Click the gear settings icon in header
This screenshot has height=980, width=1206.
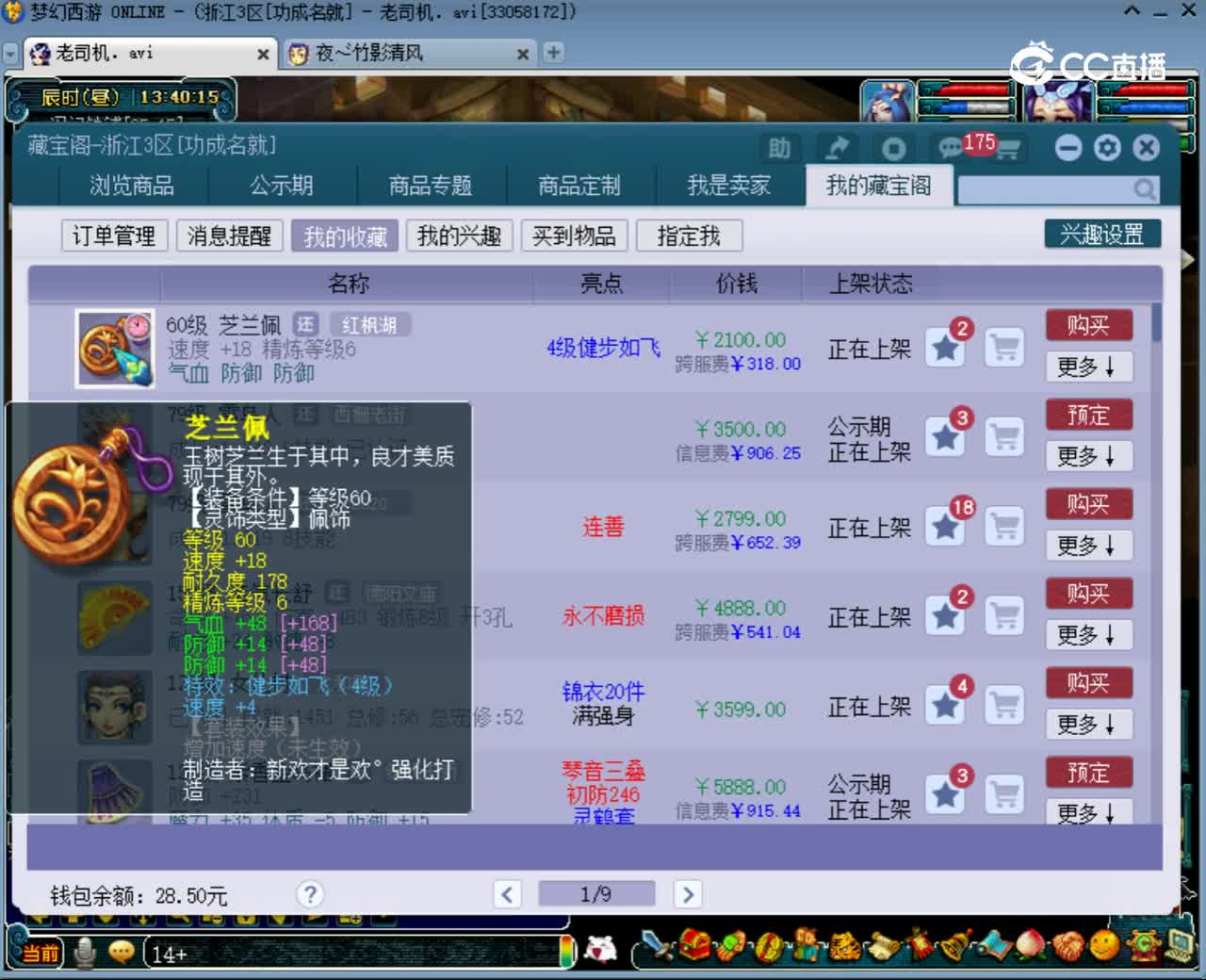coord(1107,148)
